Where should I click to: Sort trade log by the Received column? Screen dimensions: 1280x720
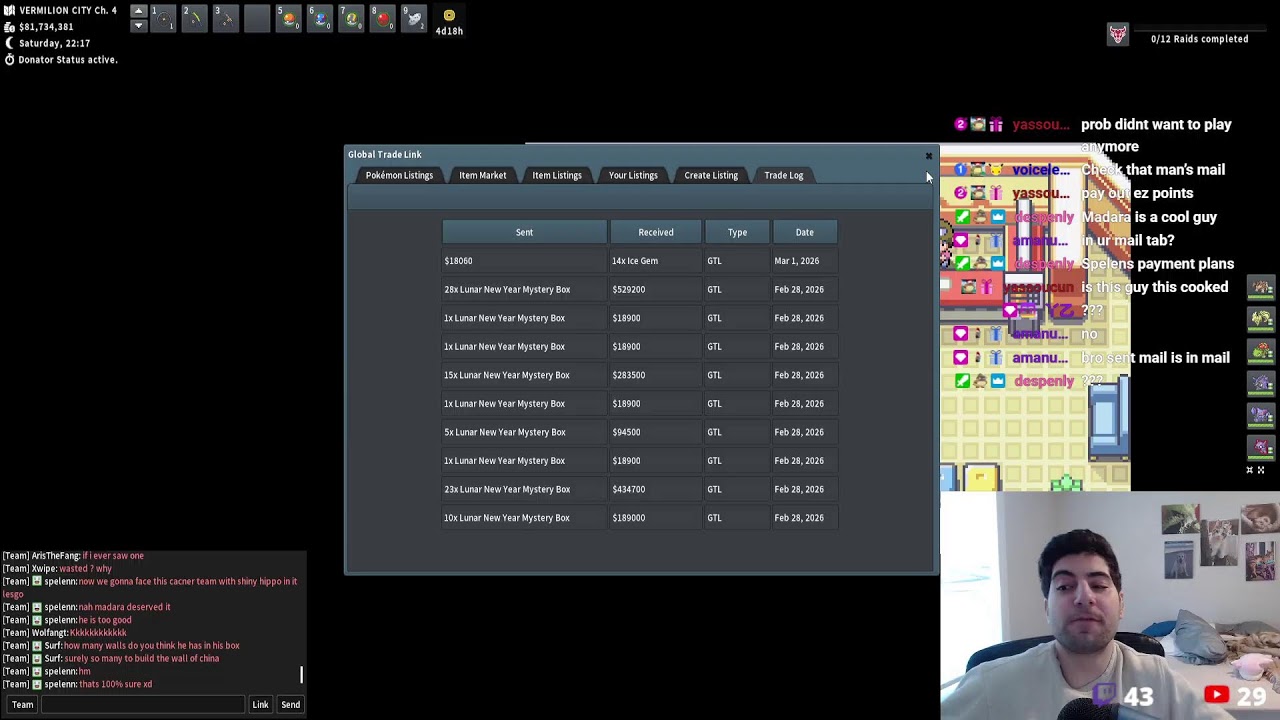(x=656, y=232)
